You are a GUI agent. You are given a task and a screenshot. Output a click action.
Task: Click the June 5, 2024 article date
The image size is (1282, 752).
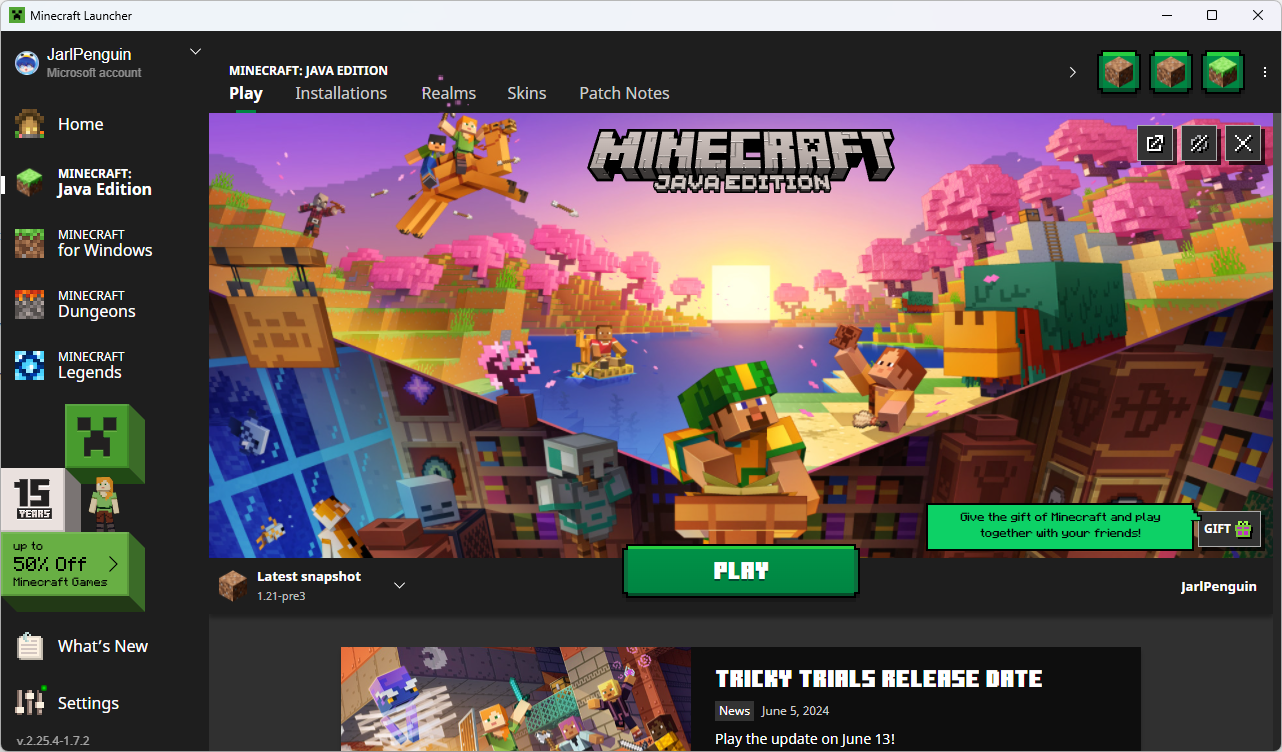tap(795, 711)
